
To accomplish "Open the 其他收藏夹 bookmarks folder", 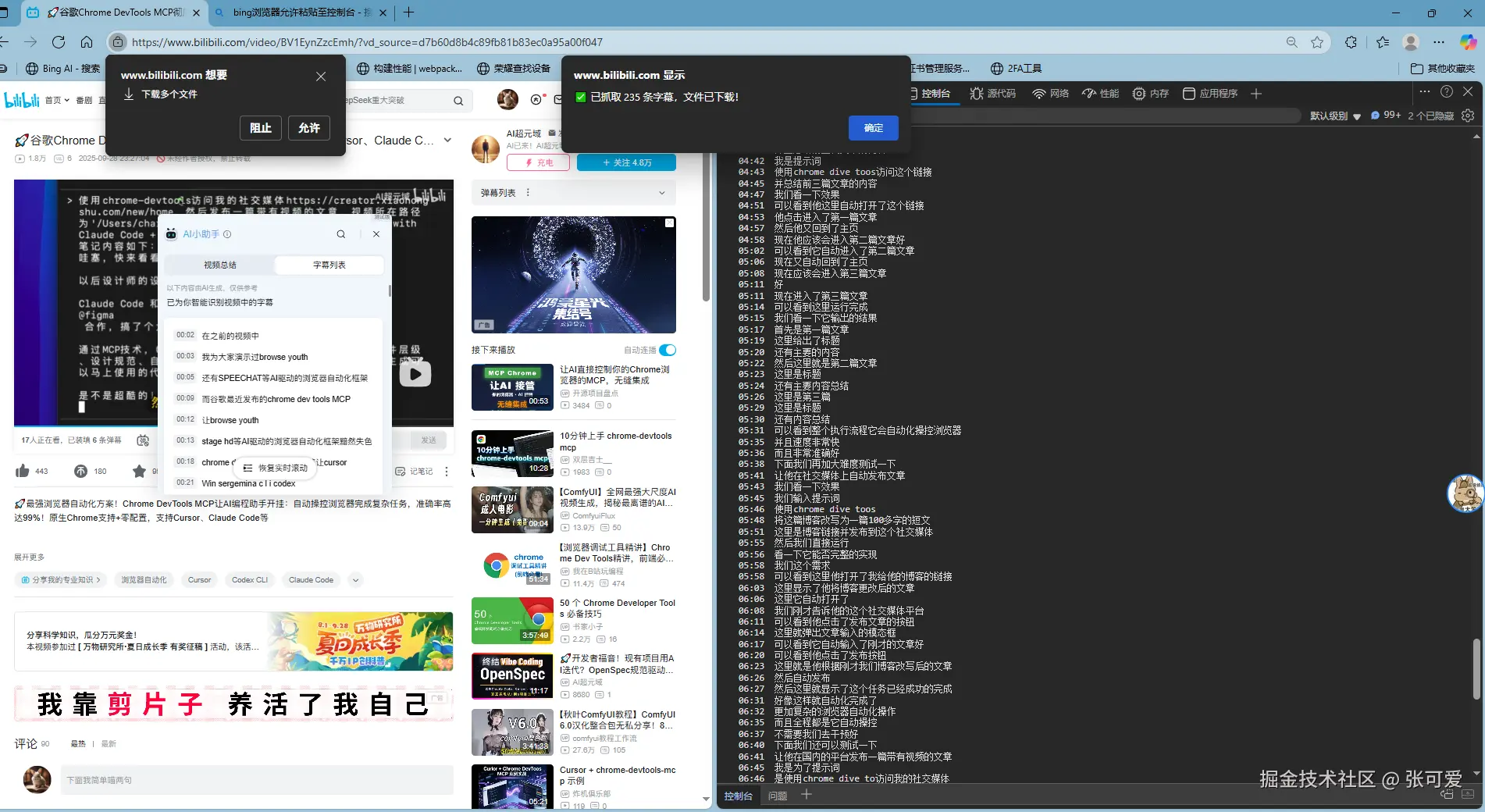I will pos(1443,69).
